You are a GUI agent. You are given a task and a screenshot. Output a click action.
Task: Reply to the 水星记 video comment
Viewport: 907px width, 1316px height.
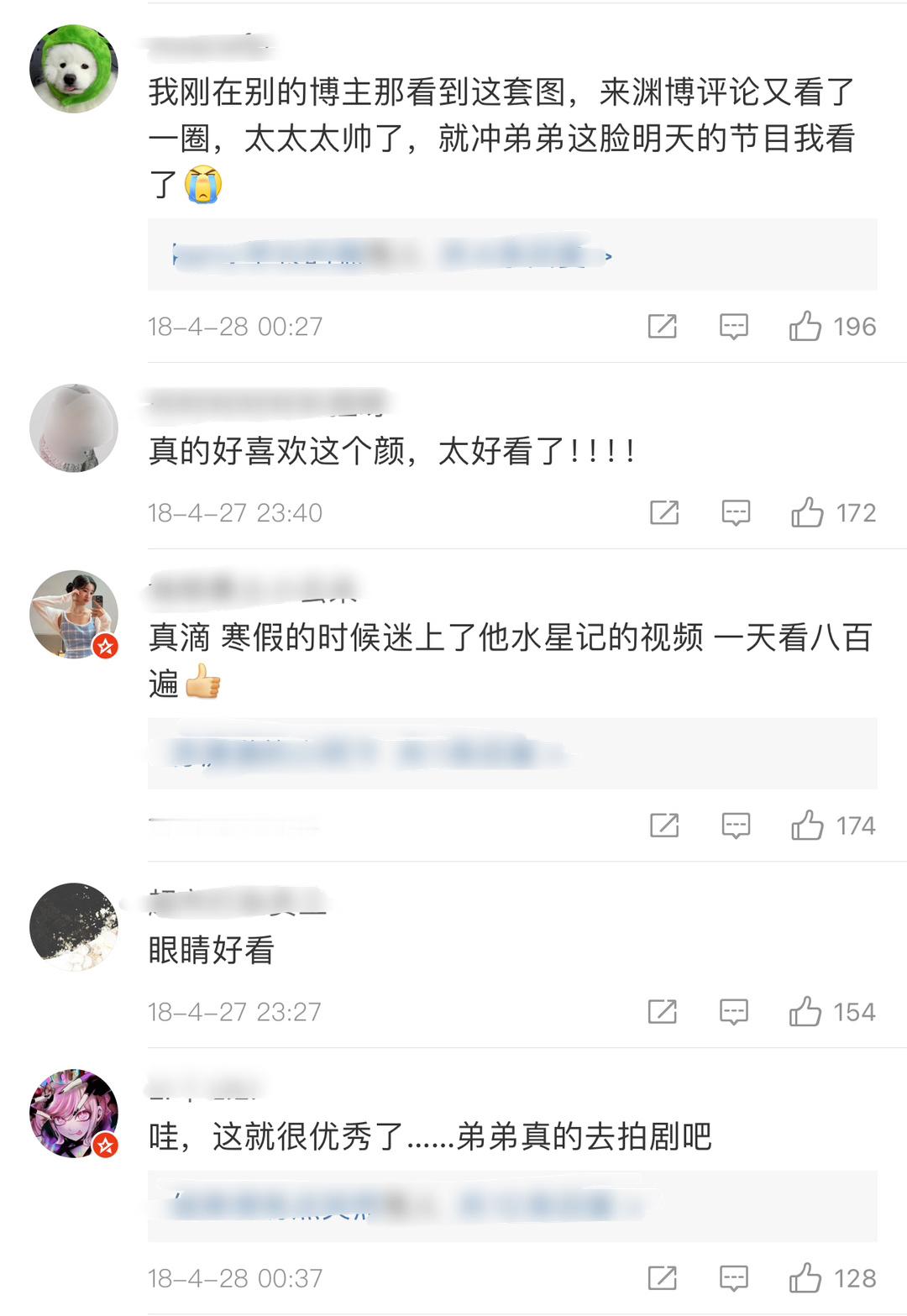pyautogui.click(x=737, y=826)
